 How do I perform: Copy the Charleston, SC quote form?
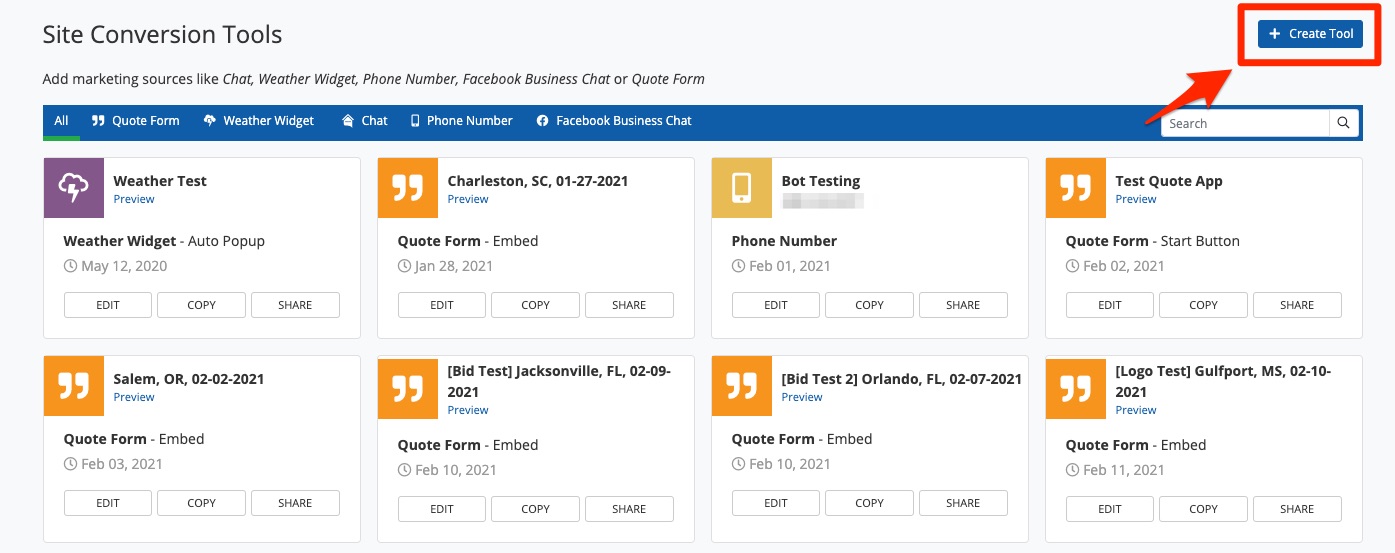[535, 305]
